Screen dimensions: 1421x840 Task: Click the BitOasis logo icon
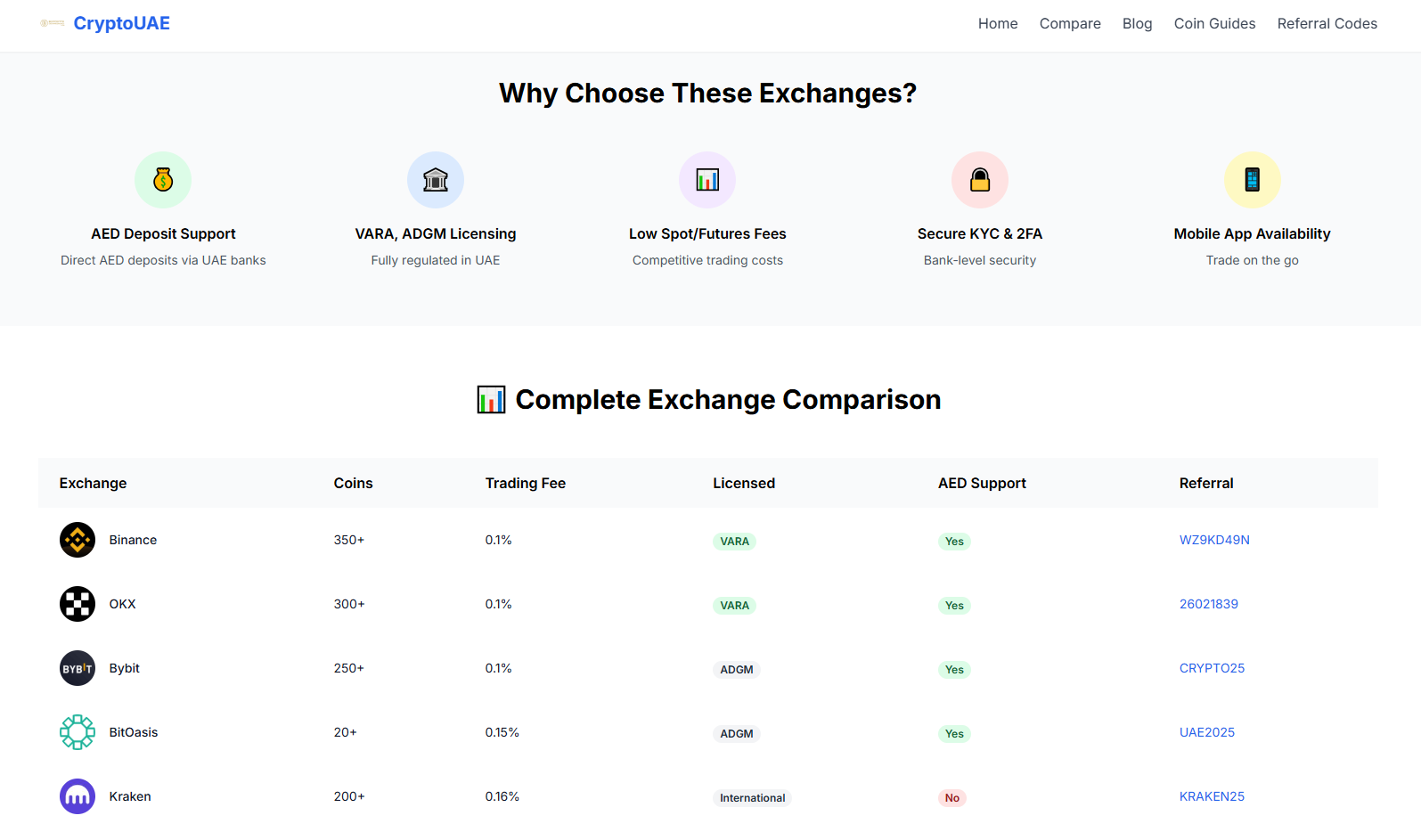coord(78,732)
